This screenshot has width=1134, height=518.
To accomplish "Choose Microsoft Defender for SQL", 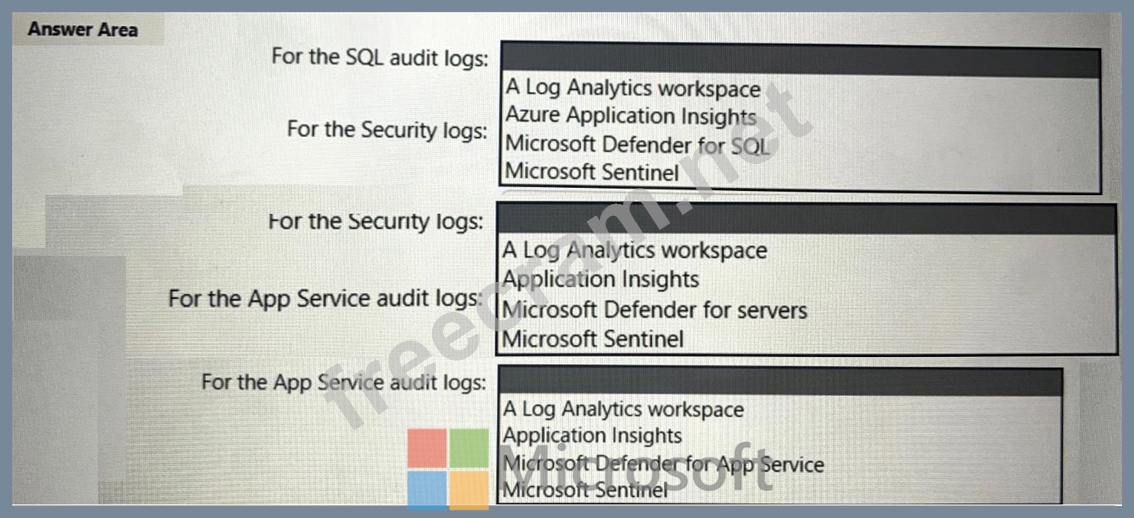I will tap(637, 144).
